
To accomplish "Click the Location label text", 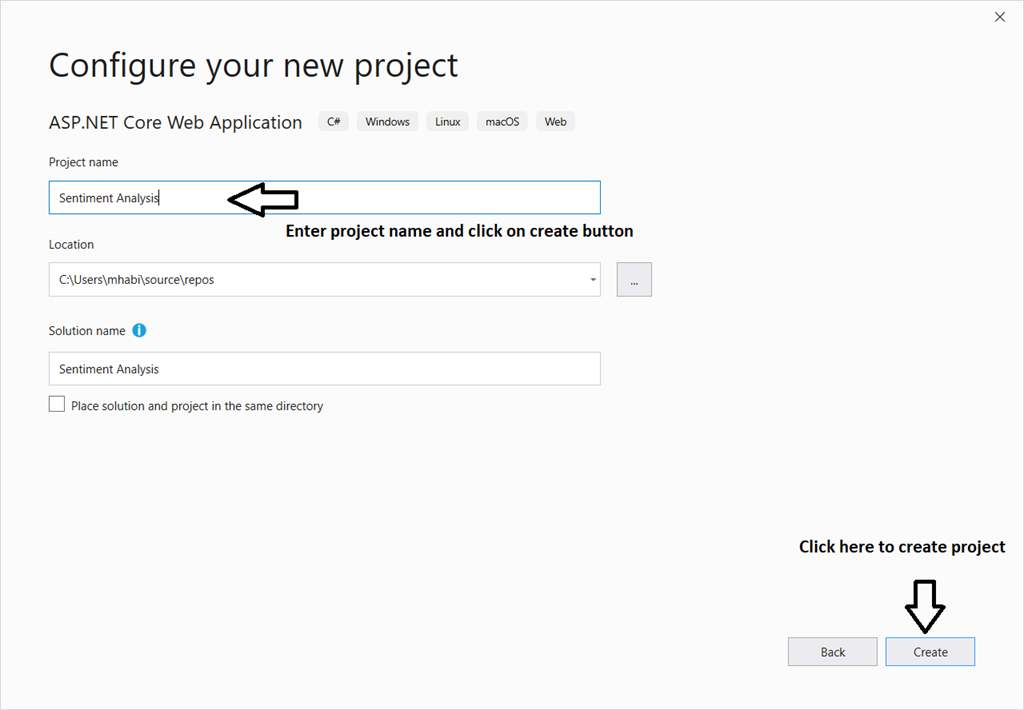I will tap(71, 244).
